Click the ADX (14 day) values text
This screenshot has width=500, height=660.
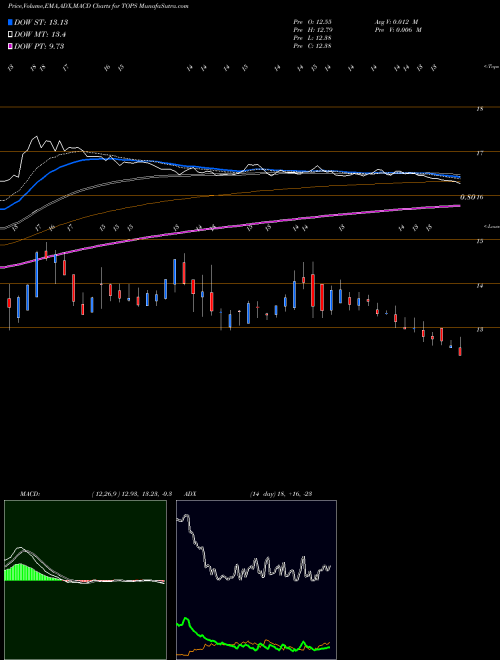(x=280, y=494)
